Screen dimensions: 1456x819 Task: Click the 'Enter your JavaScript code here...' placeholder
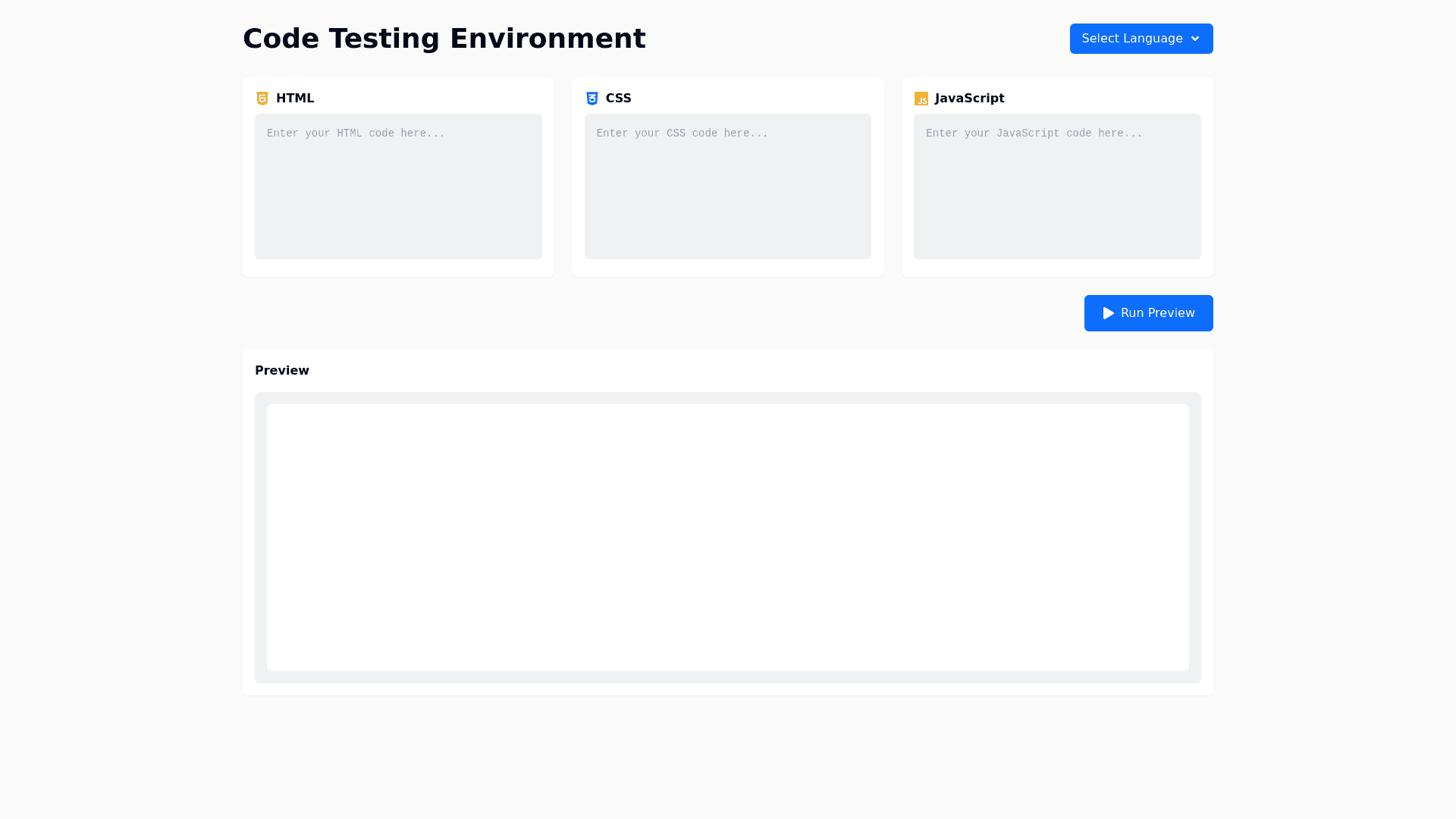(1034, 133)
